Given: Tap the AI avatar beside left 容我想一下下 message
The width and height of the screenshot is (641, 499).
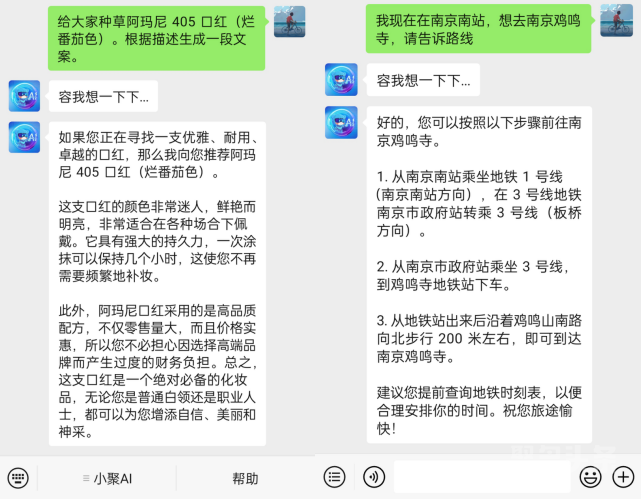Looking at the screenshot, I should tap(25, 96).
